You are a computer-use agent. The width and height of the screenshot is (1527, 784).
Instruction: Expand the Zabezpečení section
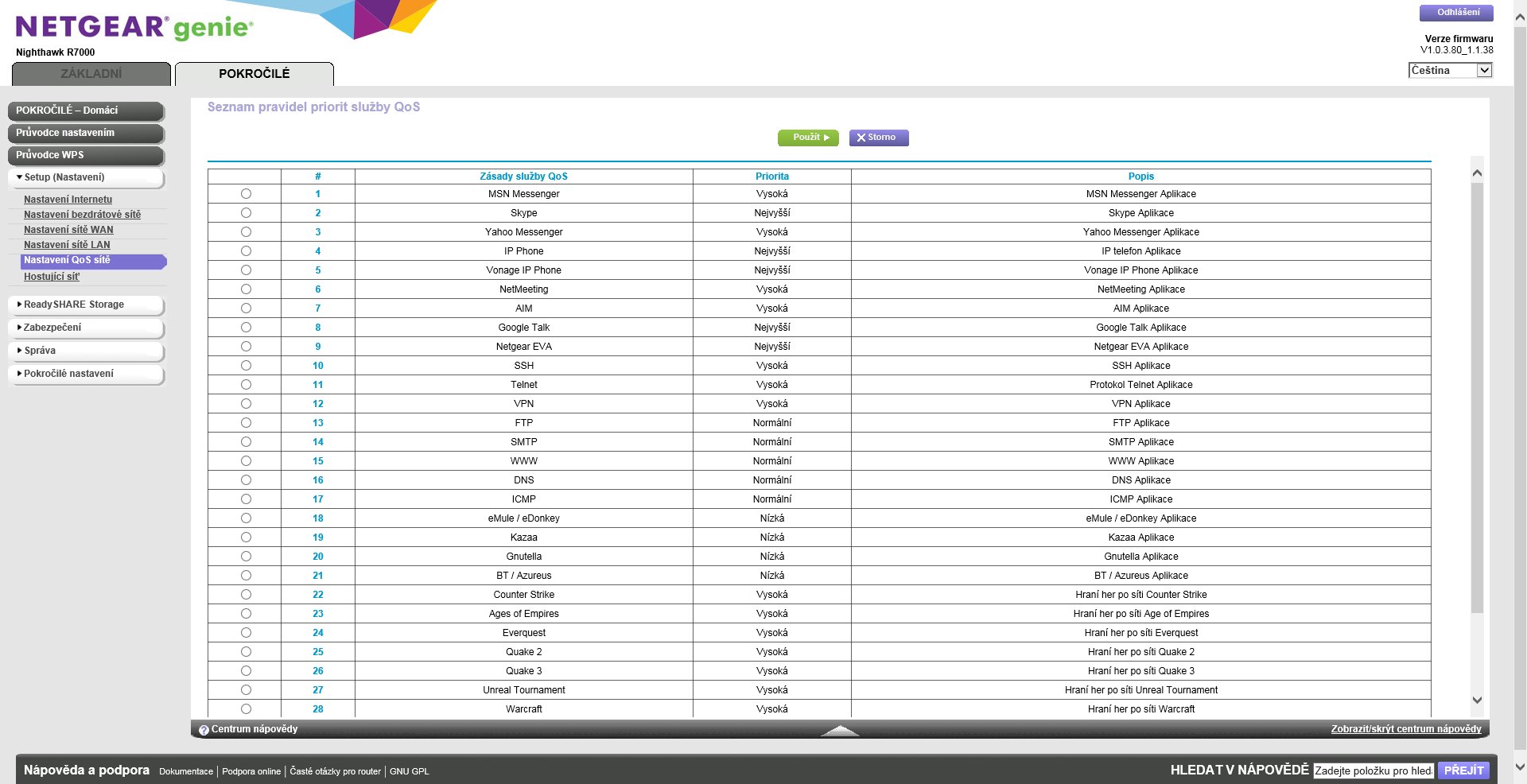pyautogui.click(x=87, y=328)
